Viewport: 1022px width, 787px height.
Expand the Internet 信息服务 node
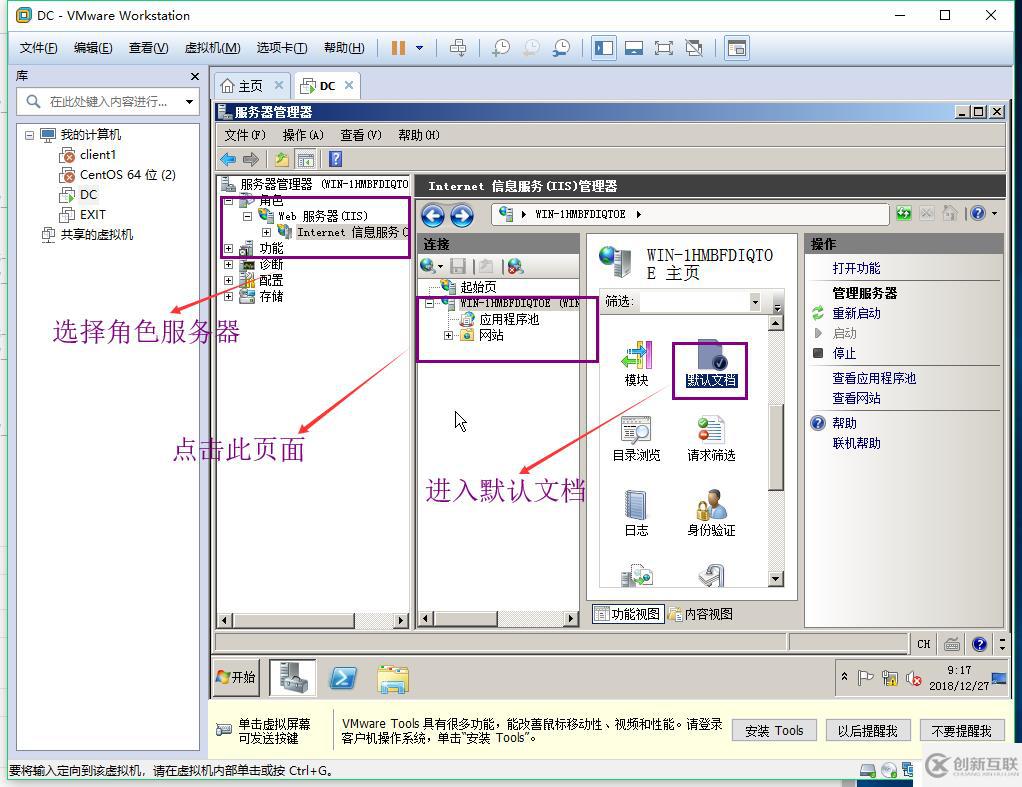[x=266, y=232]
